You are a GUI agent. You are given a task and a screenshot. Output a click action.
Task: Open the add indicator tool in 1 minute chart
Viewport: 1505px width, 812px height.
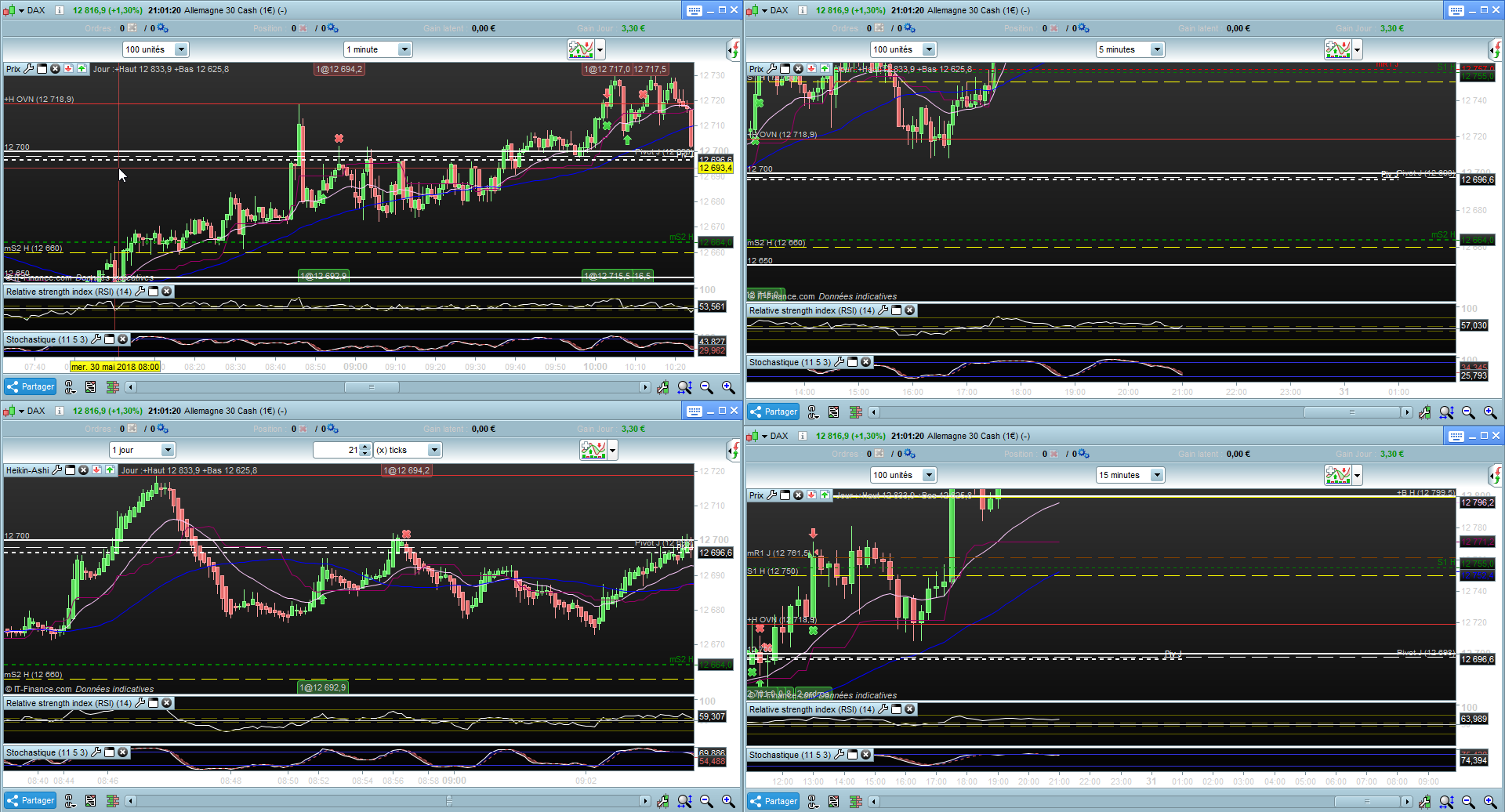tap(581, 49)
